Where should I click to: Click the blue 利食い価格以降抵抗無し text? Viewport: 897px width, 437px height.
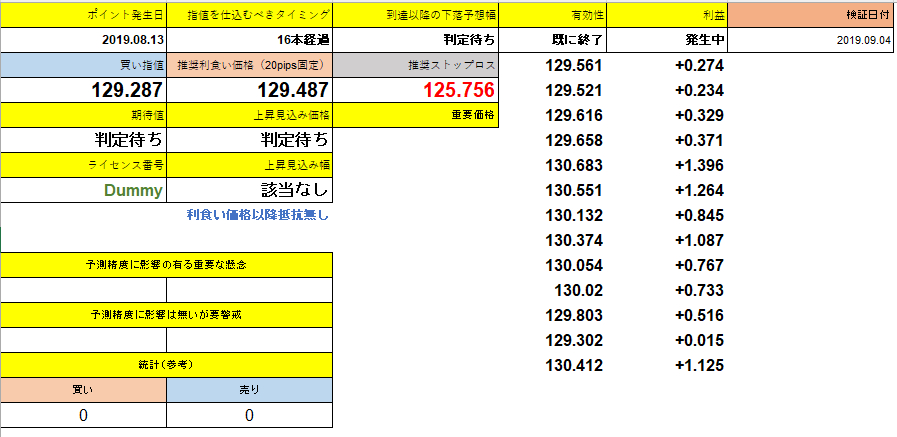tap(257, 216)
